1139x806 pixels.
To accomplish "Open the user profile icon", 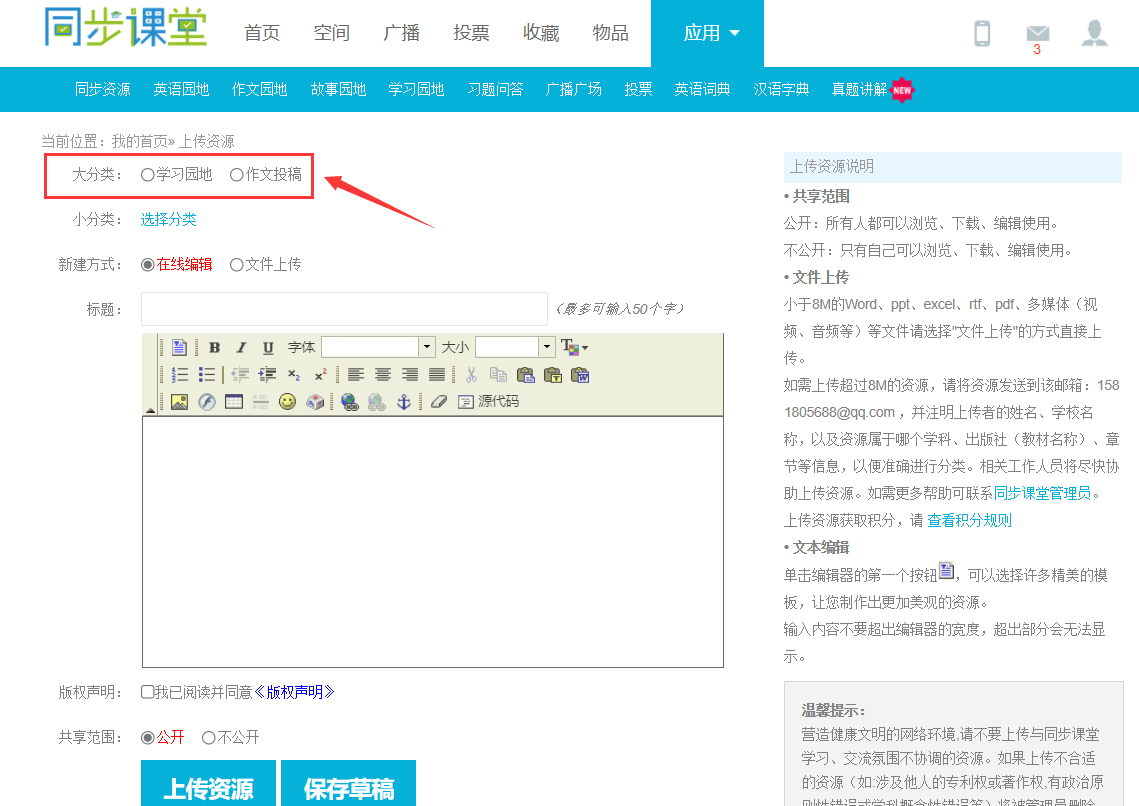I will pos(1094,33).
